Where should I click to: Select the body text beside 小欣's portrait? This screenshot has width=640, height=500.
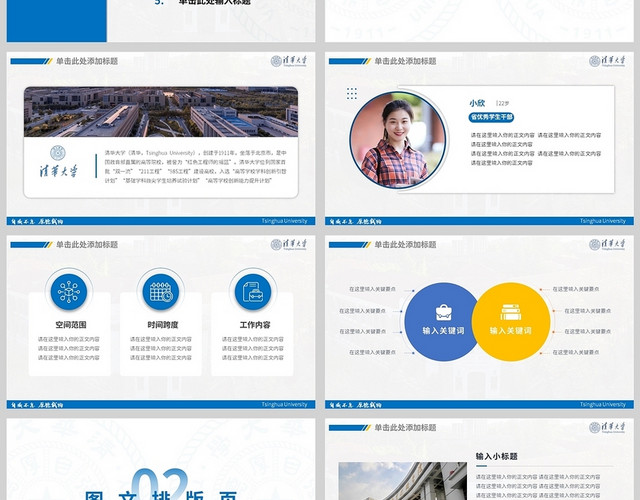(x=536, y=149)
